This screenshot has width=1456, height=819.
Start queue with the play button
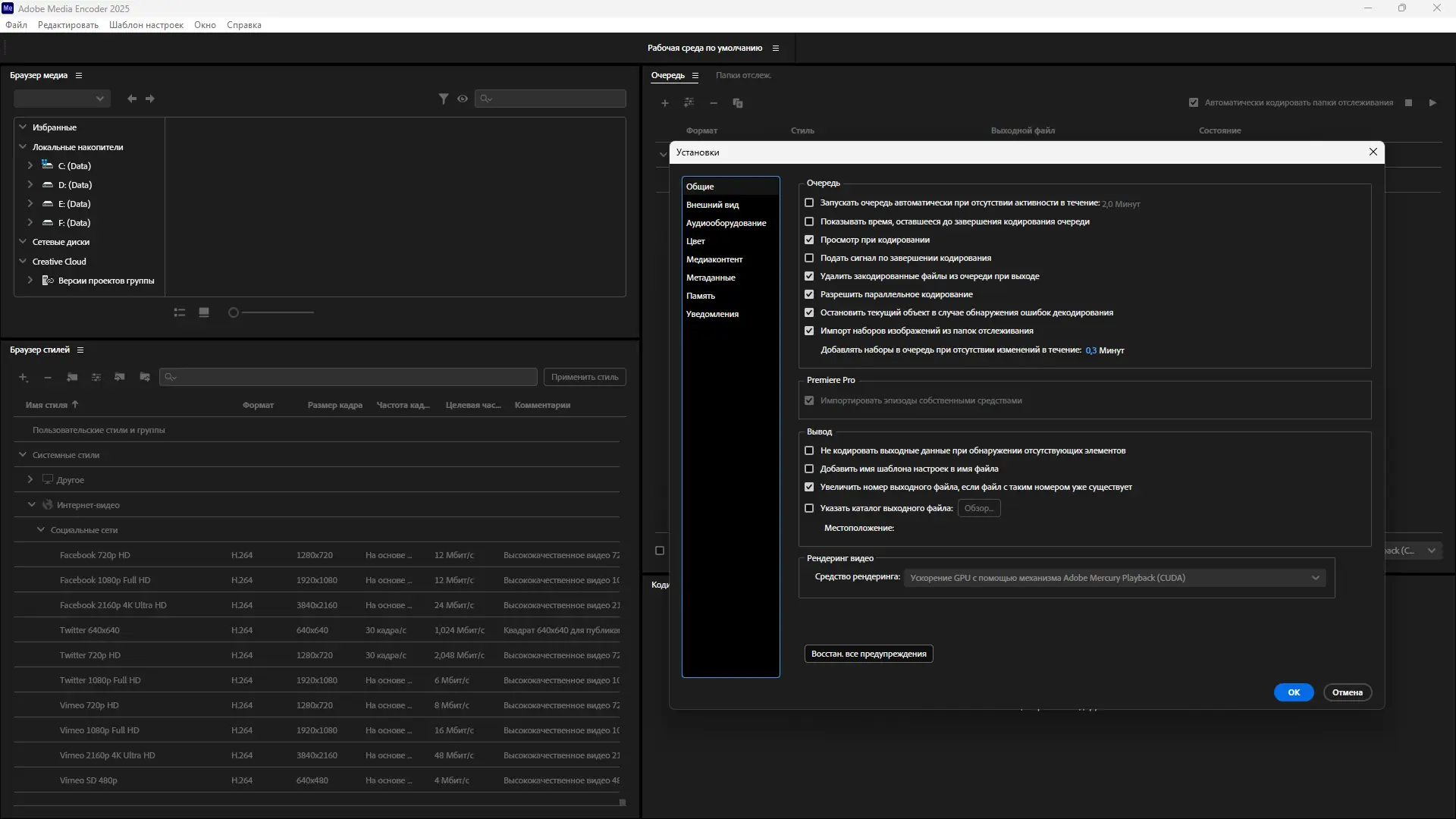[x=1432, y=102]
